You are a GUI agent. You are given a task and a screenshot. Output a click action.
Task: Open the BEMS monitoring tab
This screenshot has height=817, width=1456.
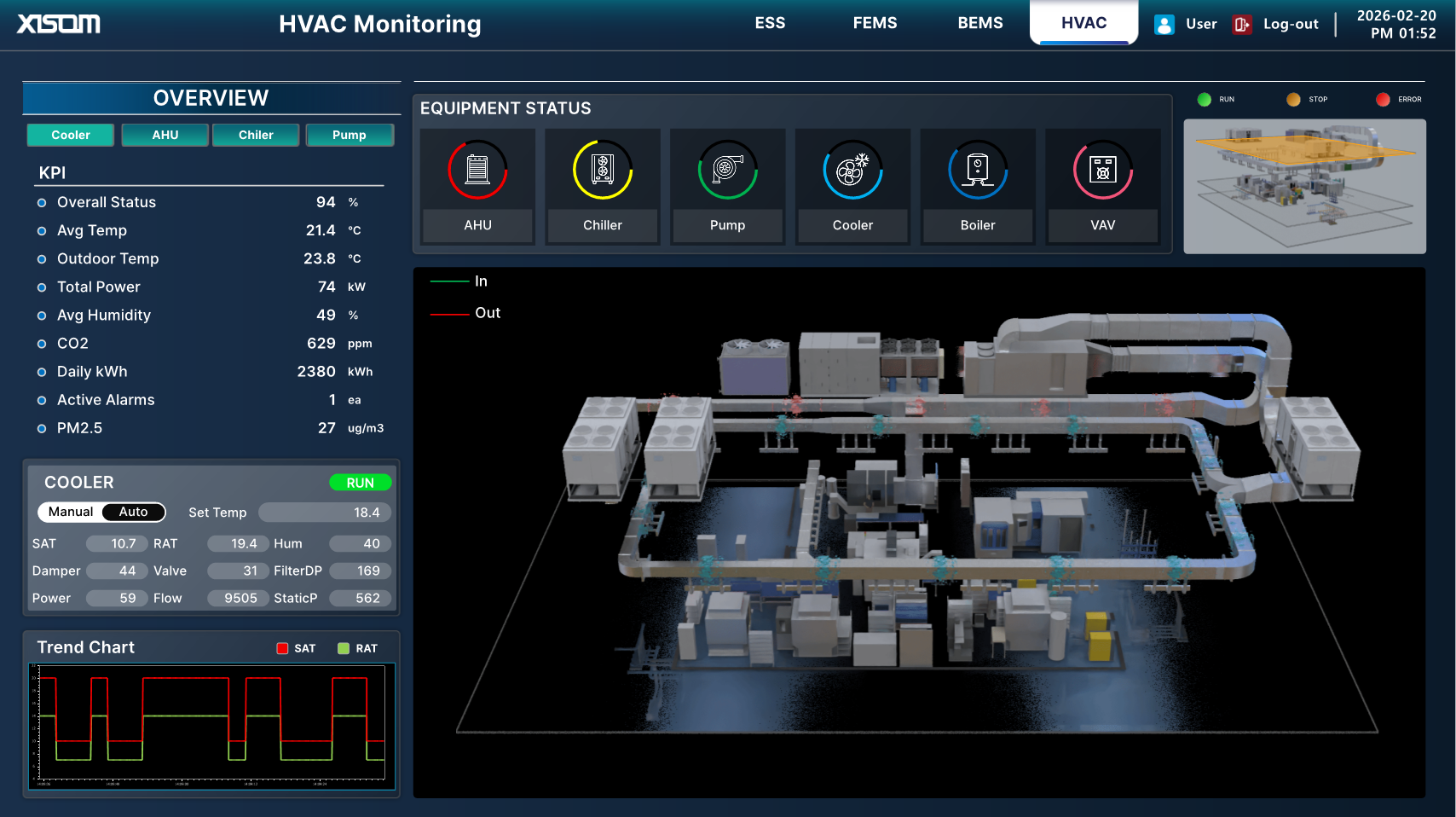pos(979,23)
